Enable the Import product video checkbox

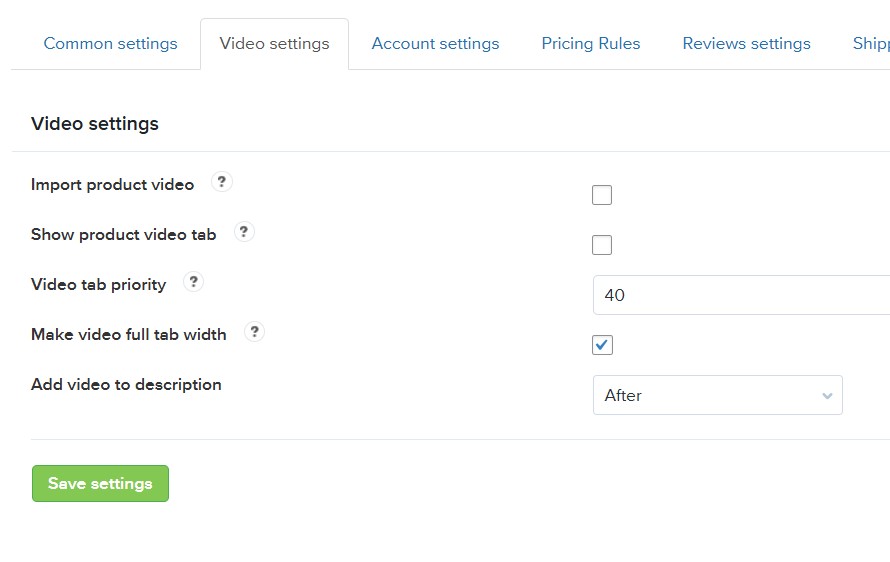pyautogui.click(x=602, y=195)
